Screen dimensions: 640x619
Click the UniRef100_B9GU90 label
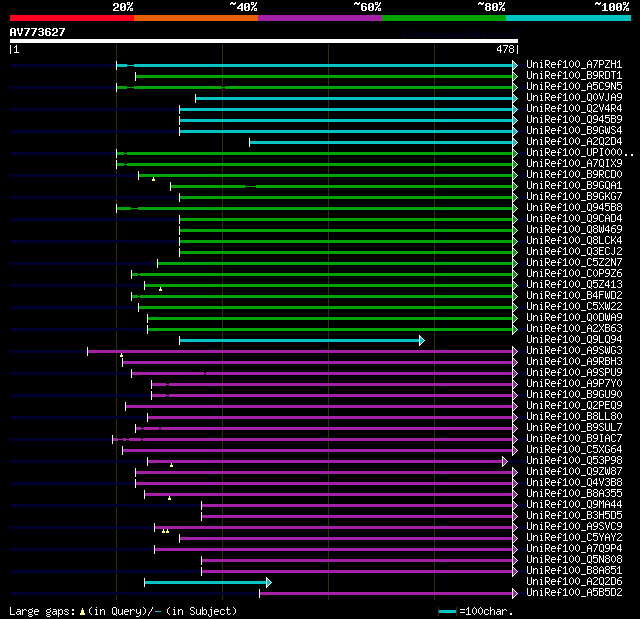click(574, 395)
